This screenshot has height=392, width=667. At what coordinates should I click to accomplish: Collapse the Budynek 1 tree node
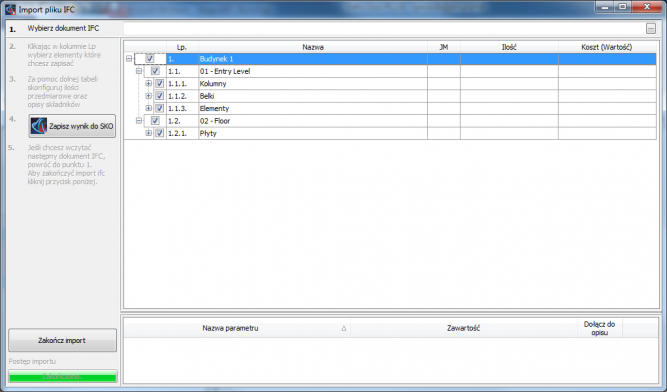point(129,59)
